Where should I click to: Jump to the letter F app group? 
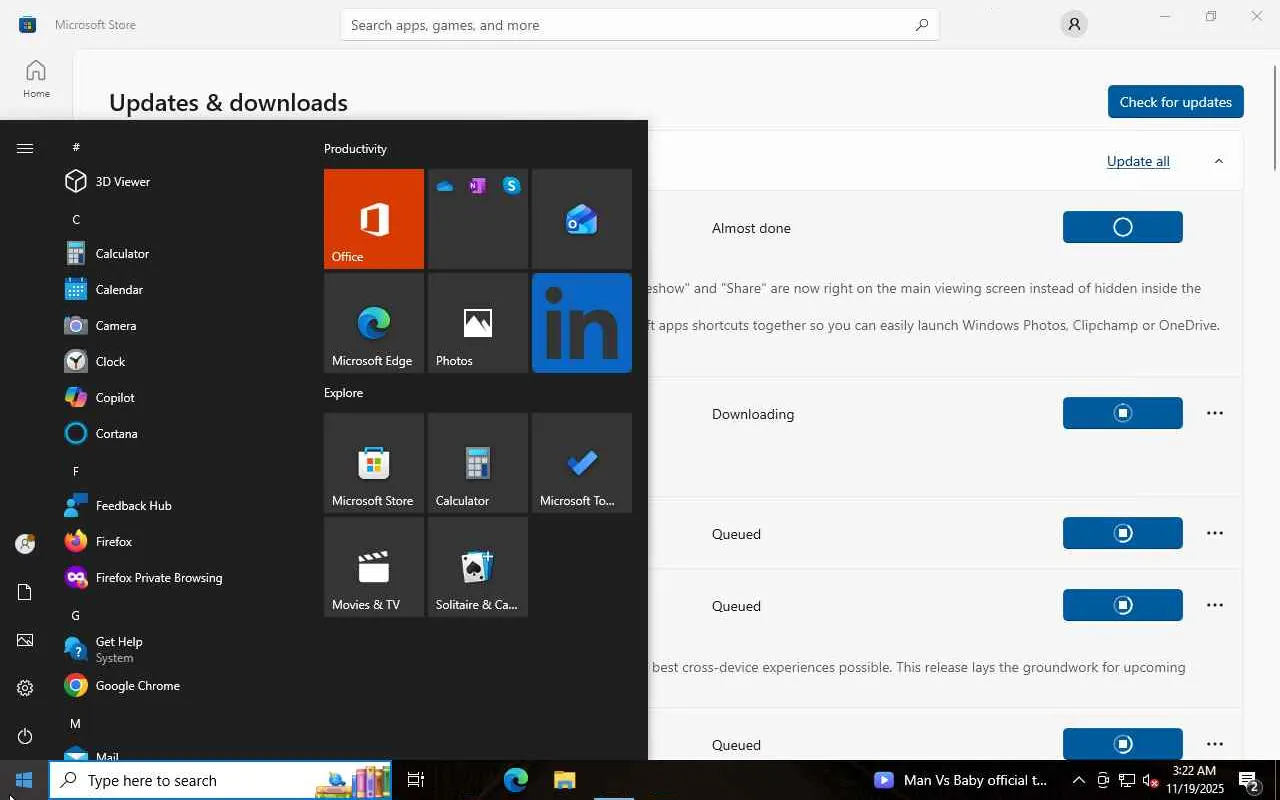click(x=76, y=471)
